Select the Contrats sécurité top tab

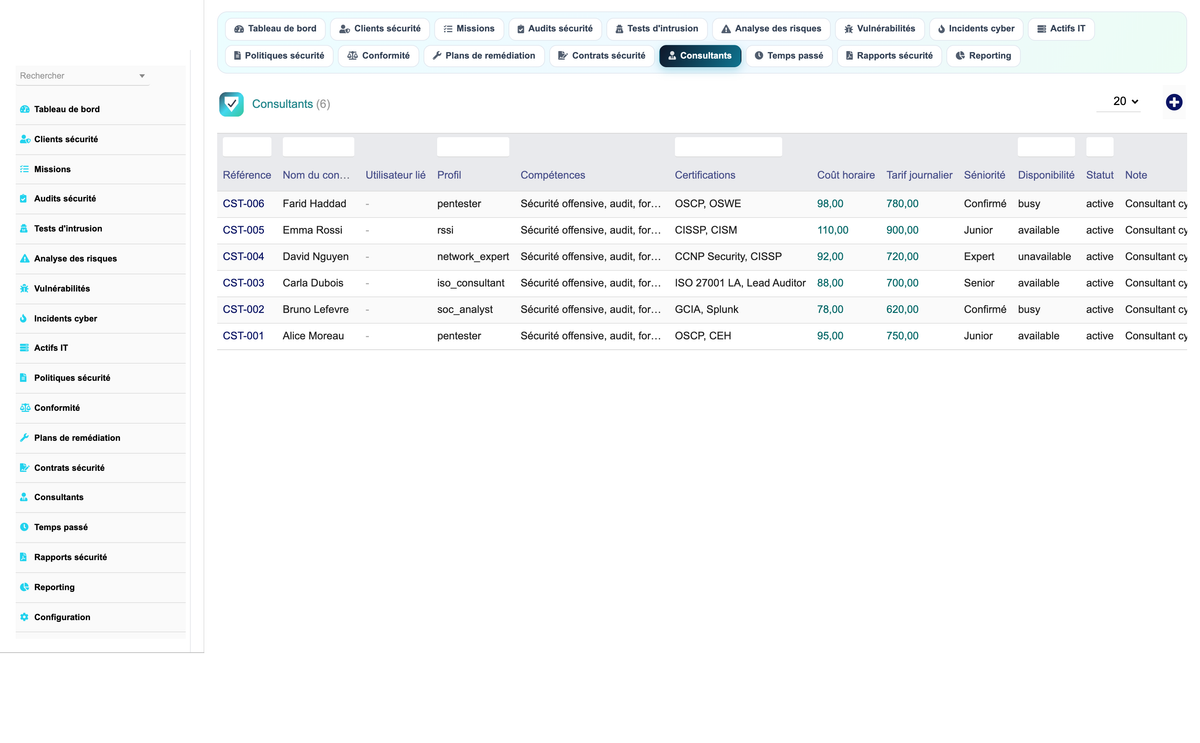tap(602, 56)
